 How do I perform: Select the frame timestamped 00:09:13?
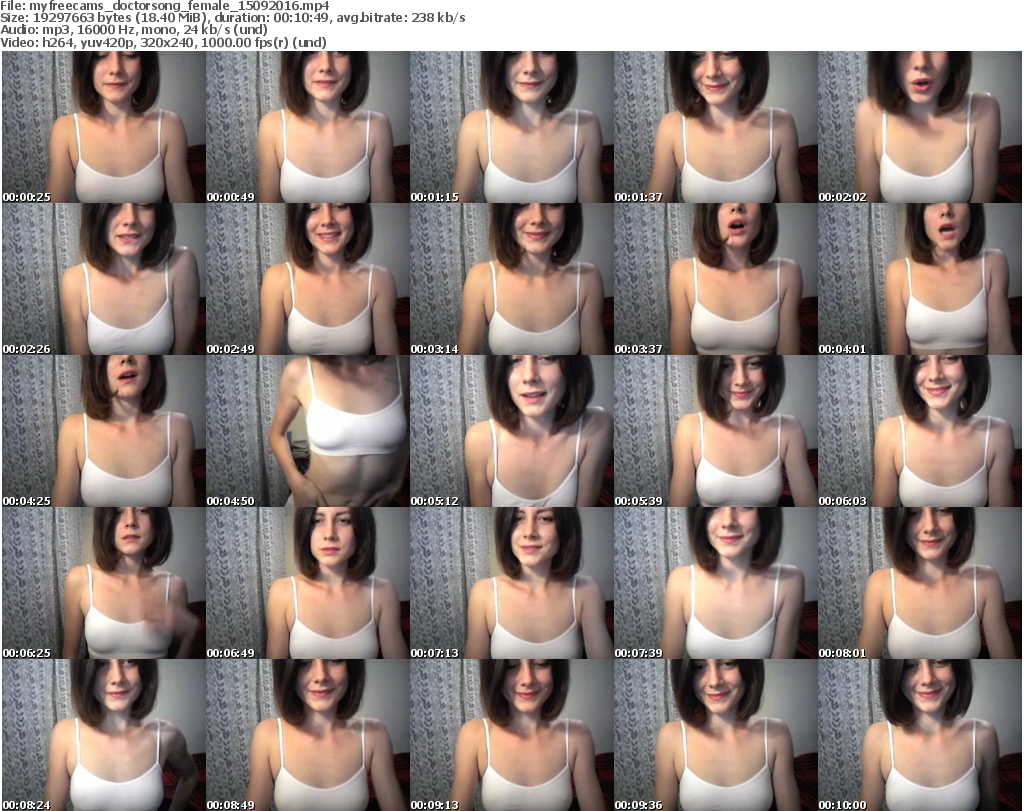[x=511, y=735]
